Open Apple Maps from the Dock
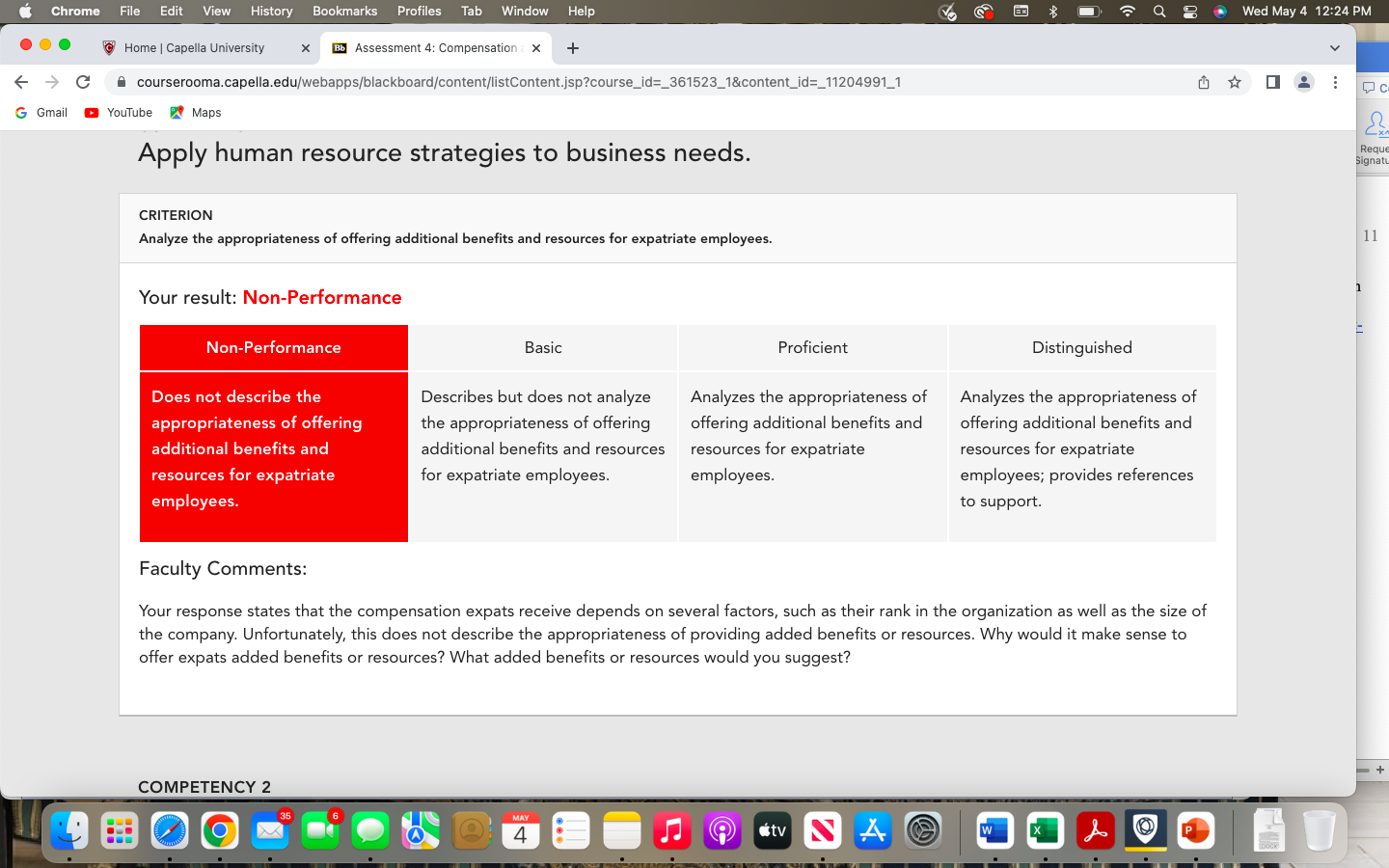This screenshot has width=1389, height=868. coord(421,830)
